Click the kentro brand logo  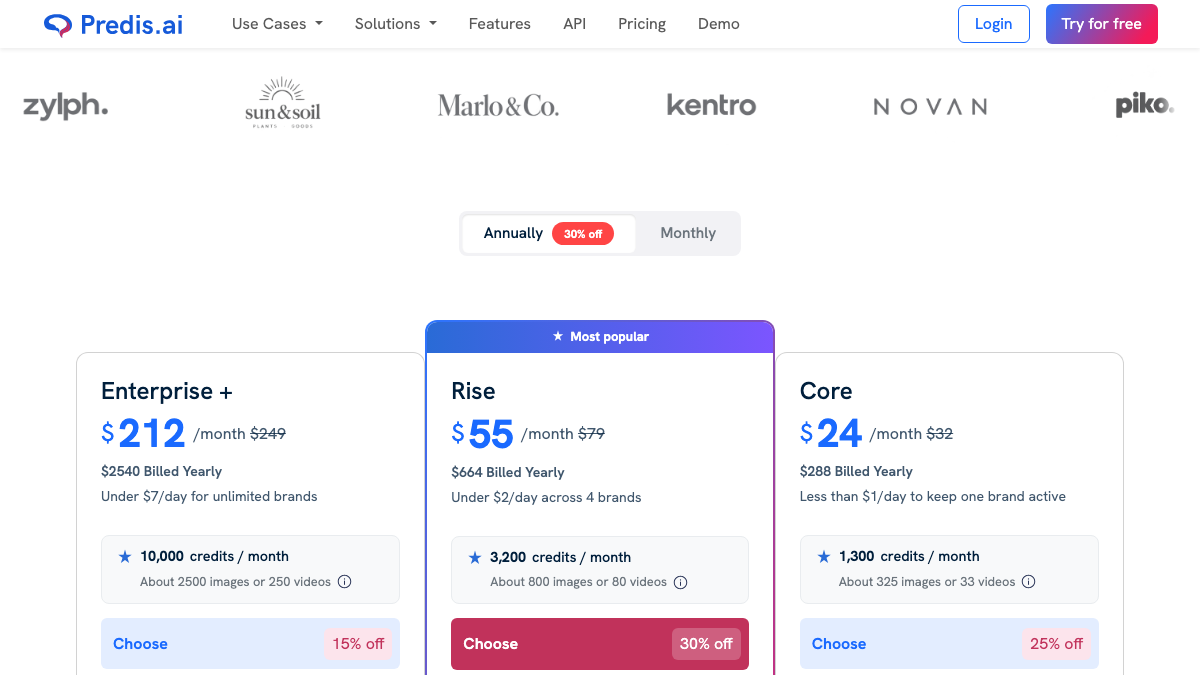[x=711, y=105]
